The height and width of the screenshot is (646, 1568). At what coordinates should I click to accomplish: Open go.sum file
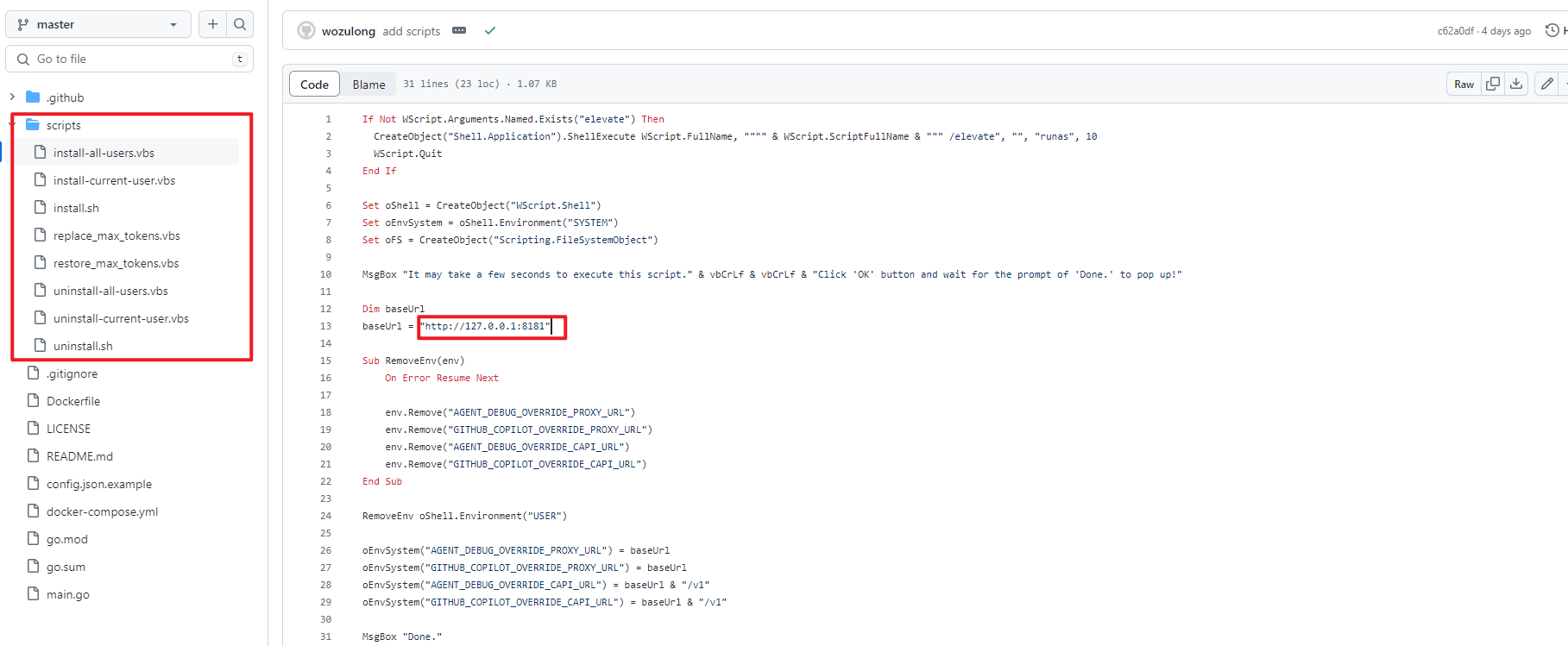[66, 567]
